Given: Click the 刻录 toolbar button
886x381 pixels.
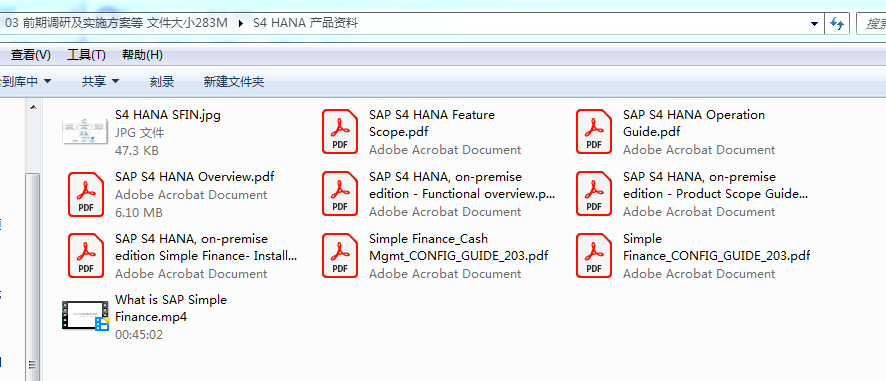Looking at the screenshot, I should coord(162,81).
